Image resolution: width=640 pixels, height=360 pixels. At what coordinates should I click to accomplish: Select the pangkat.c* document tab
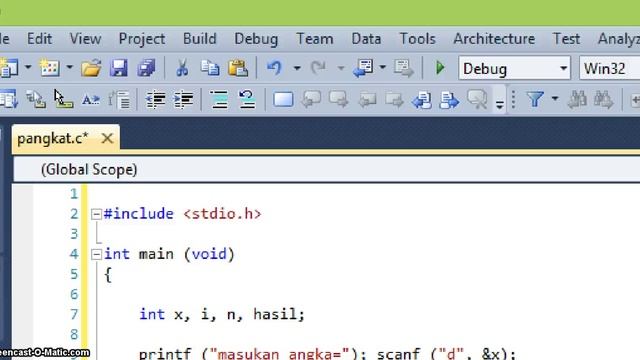pos(53,139)
